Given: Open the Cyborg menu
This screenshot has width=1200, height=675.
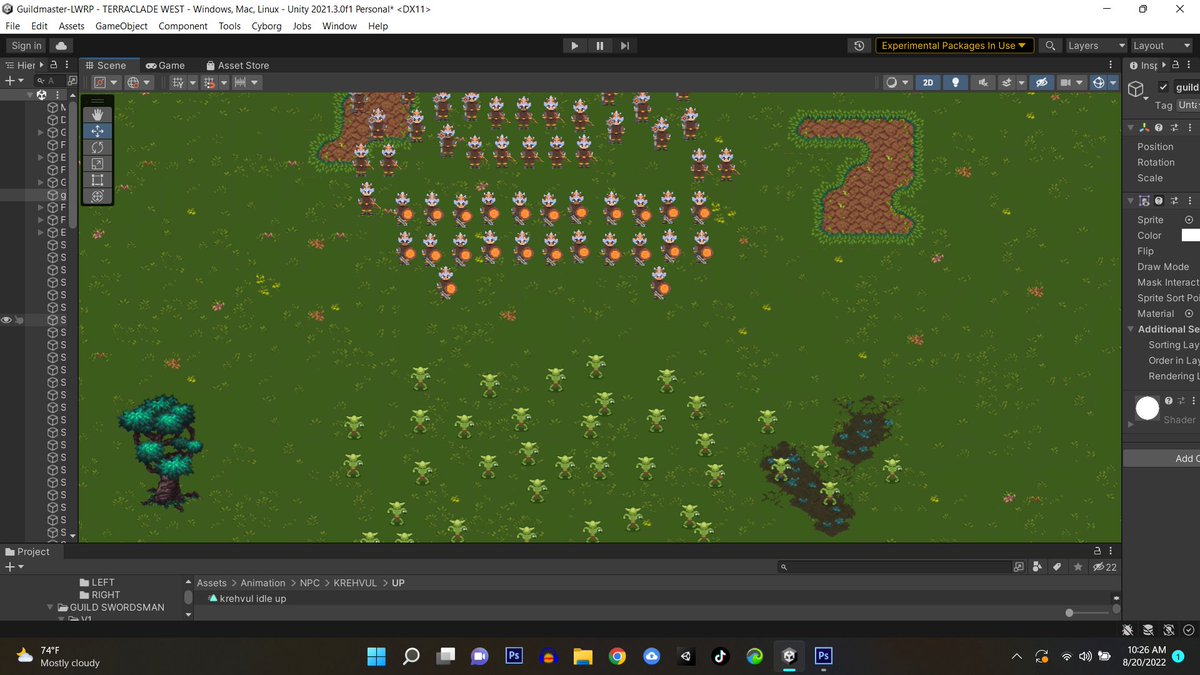Looking at the screenshot, I should pos(266,26).
